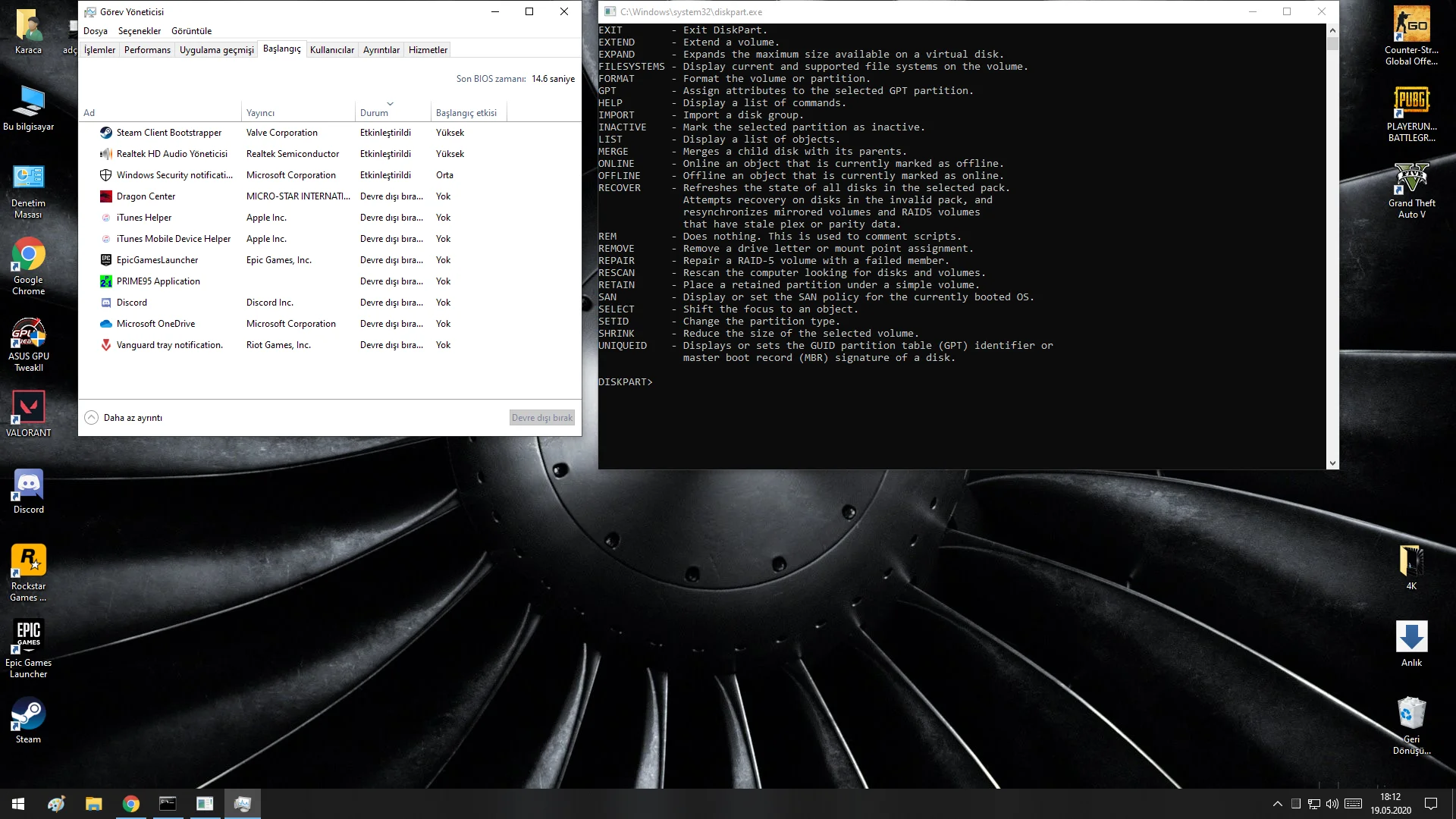Select the Realtek HD Audio Yöneticisi row
The image size is (1456, 819).
(171, 154)
